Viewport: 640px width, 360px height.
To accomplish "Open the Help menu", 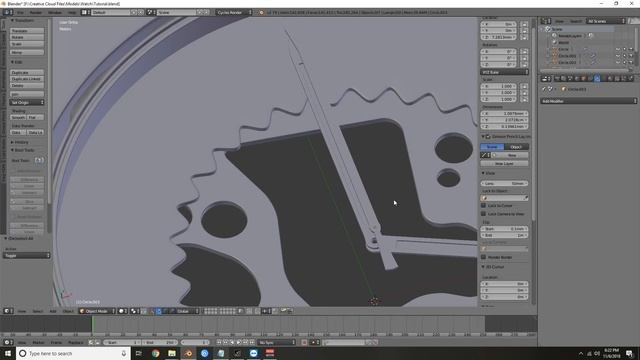I will pos(72,13).
